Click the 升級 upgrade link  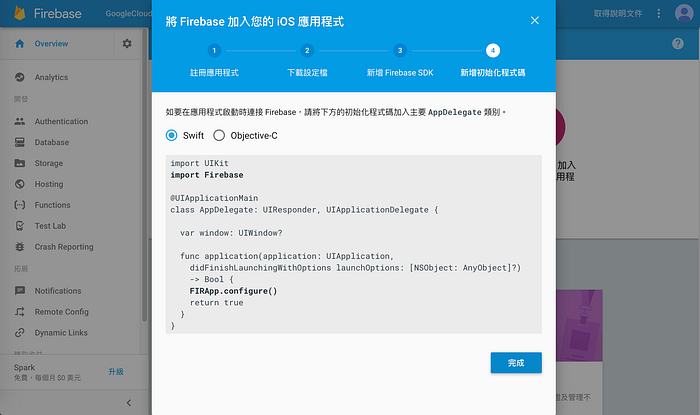(x=116, y=372)
